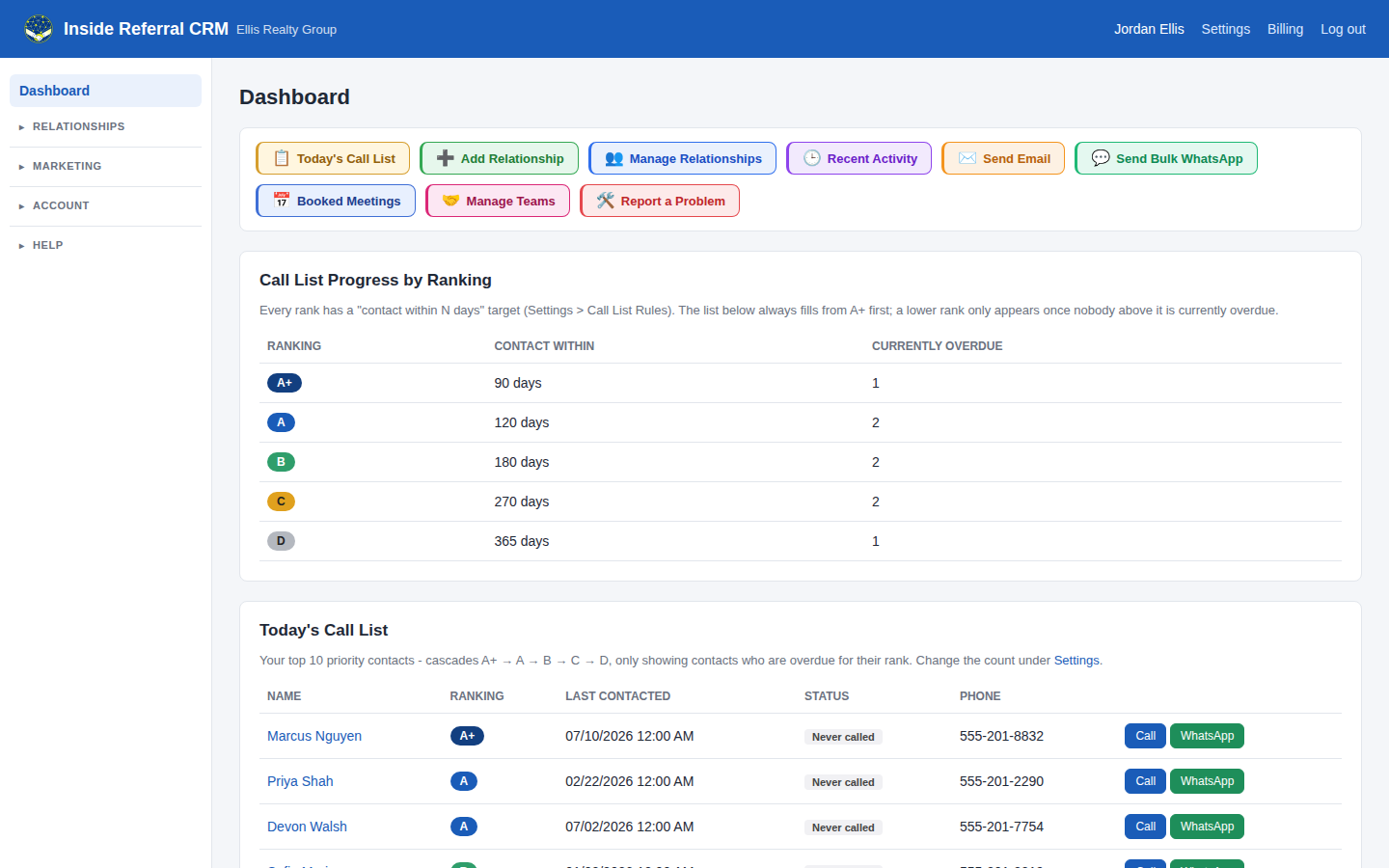Screen dimensions: 1389x868
Task: Call Priya Shah
Action: tap(1145, 781)
